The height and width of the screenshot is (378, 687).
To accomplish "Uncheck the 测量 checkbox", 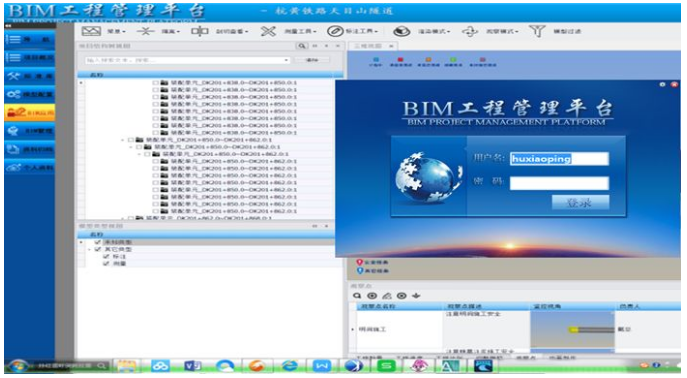I will tap(106, 263).
